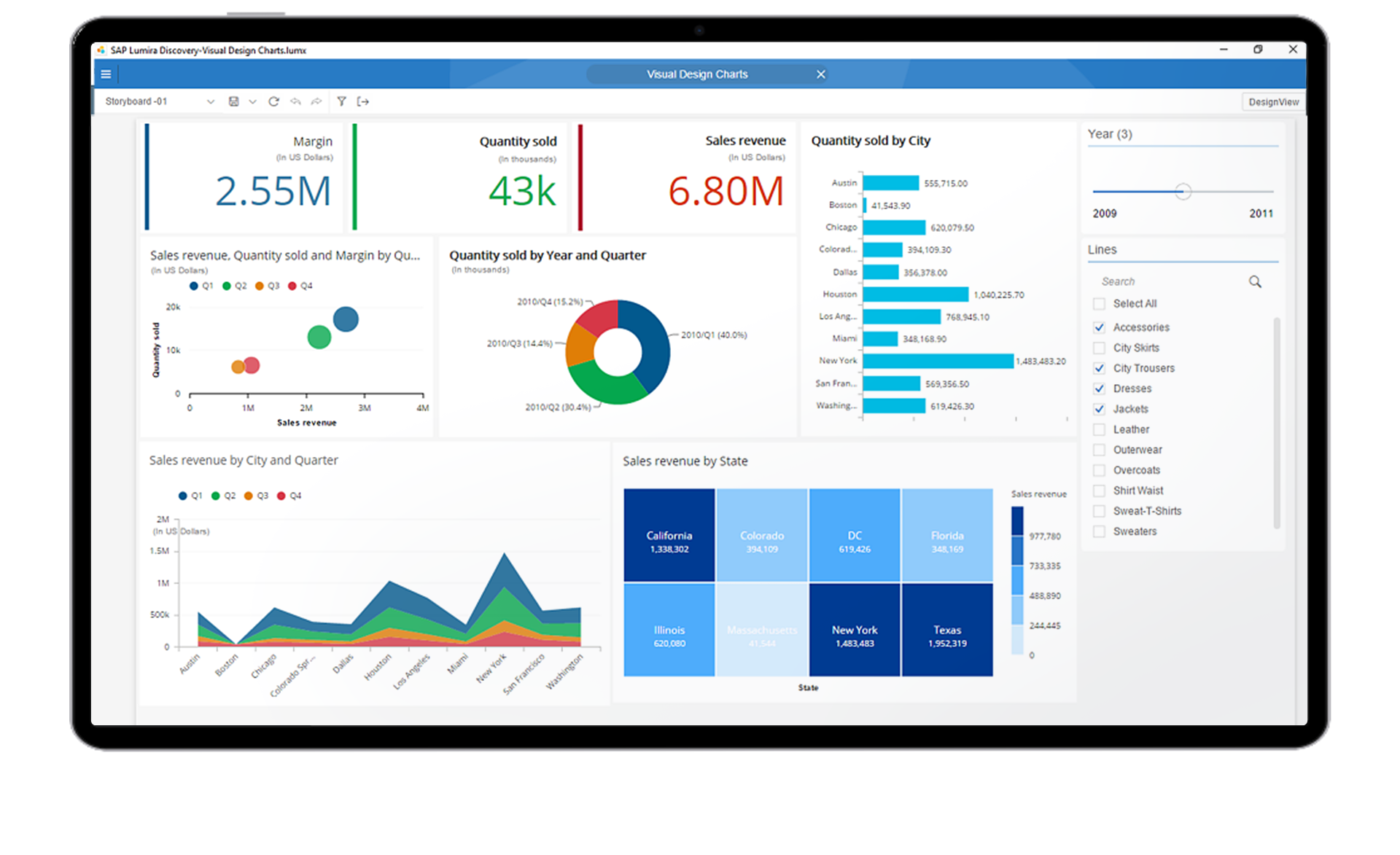Viewport: 1400px width, 855px height.
Task: Expand the Storyboard -01 dropdown
Action: (x=211, y=101)
